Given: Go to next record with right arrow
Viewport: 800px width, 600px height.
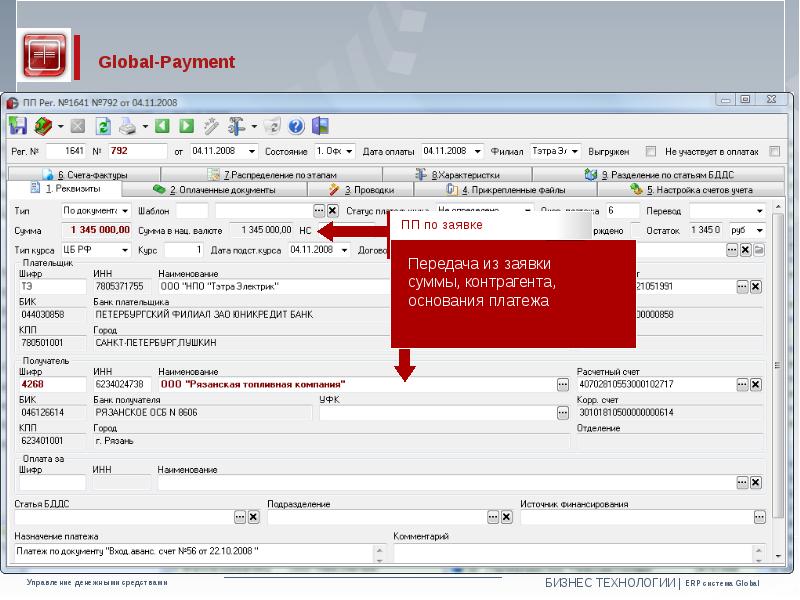Looking at the screenshot, I should (x=186, y=126).
